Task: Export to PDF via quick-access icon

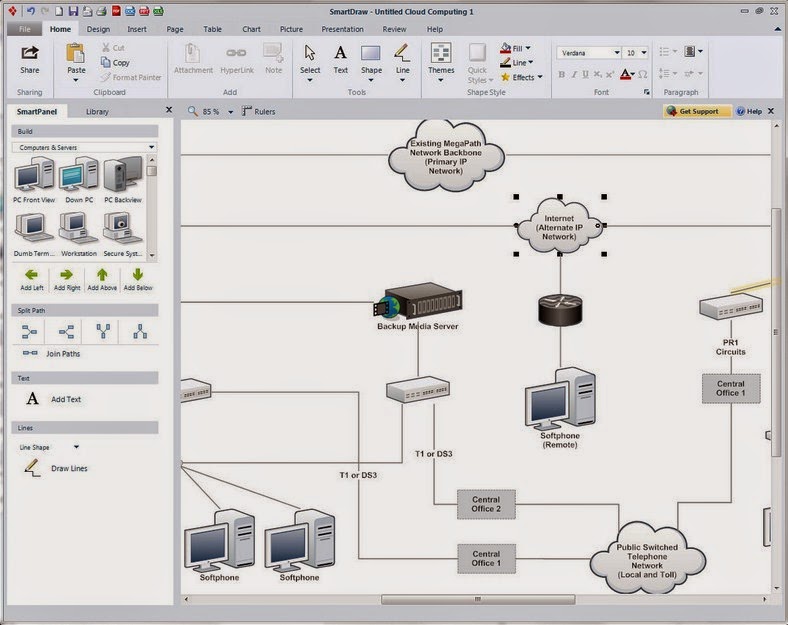Action: pyautogui.click(x=116, y=11)
